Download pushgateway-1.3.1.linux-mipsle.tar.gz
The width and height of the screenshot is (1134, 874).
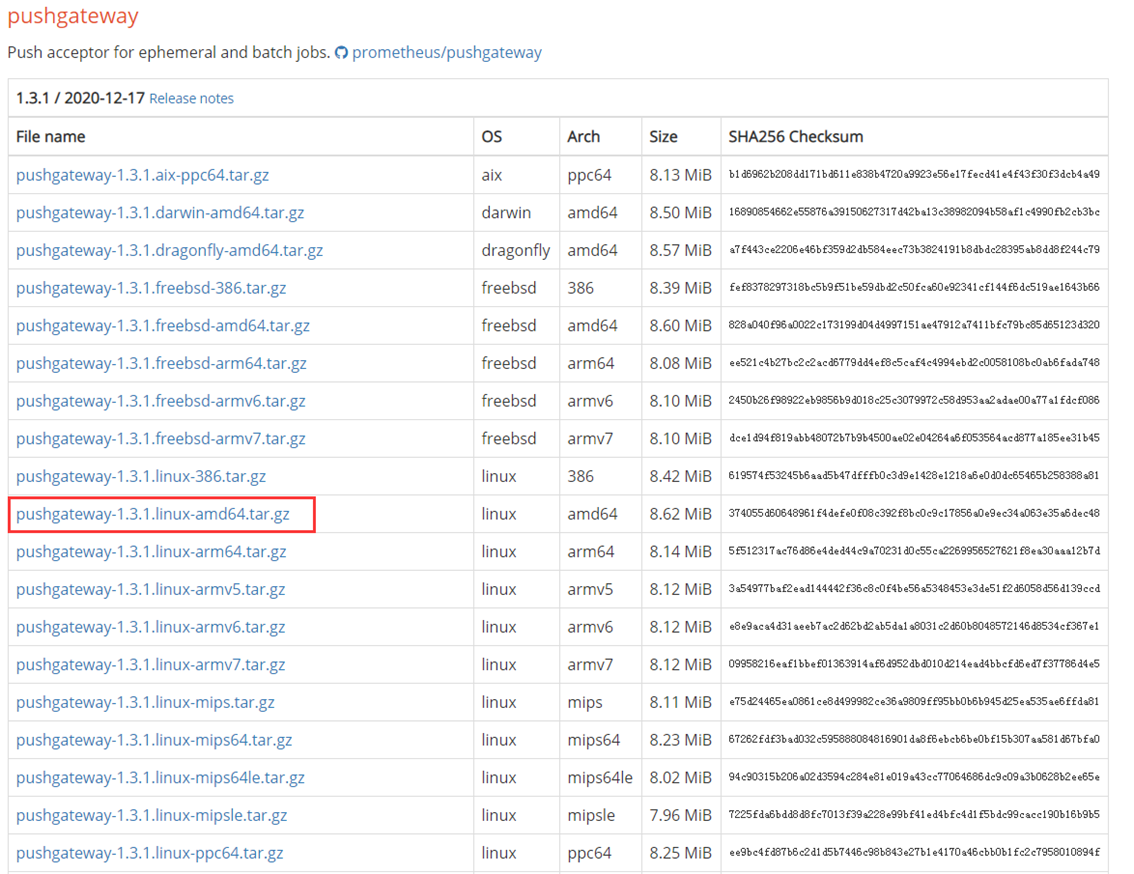click(x=151, y=815)
